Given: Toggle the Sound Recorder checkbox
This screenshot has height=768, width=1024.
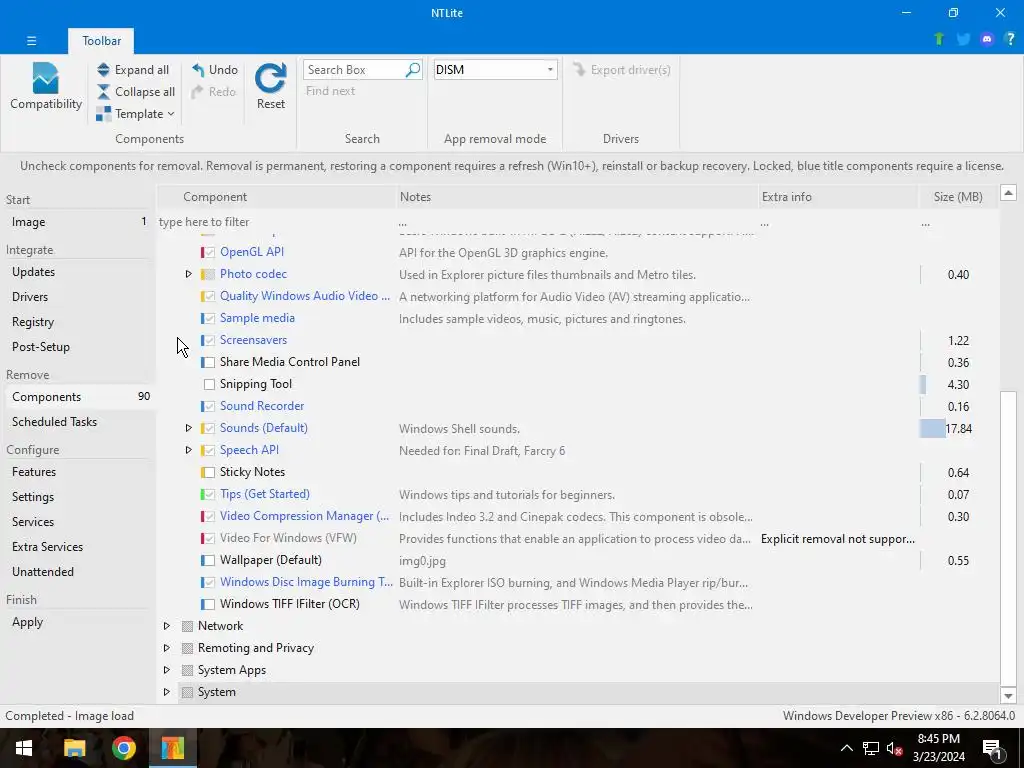Looking at the screenshot, I should pos(209,406).
